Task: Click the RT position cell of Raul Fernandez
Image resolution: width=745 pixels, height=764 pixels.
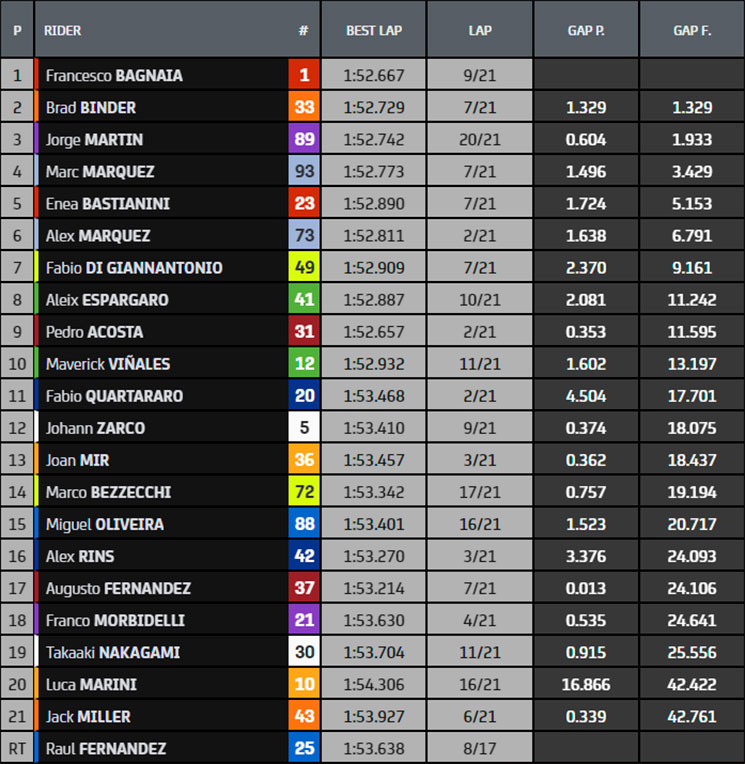Action: [17, 748]
